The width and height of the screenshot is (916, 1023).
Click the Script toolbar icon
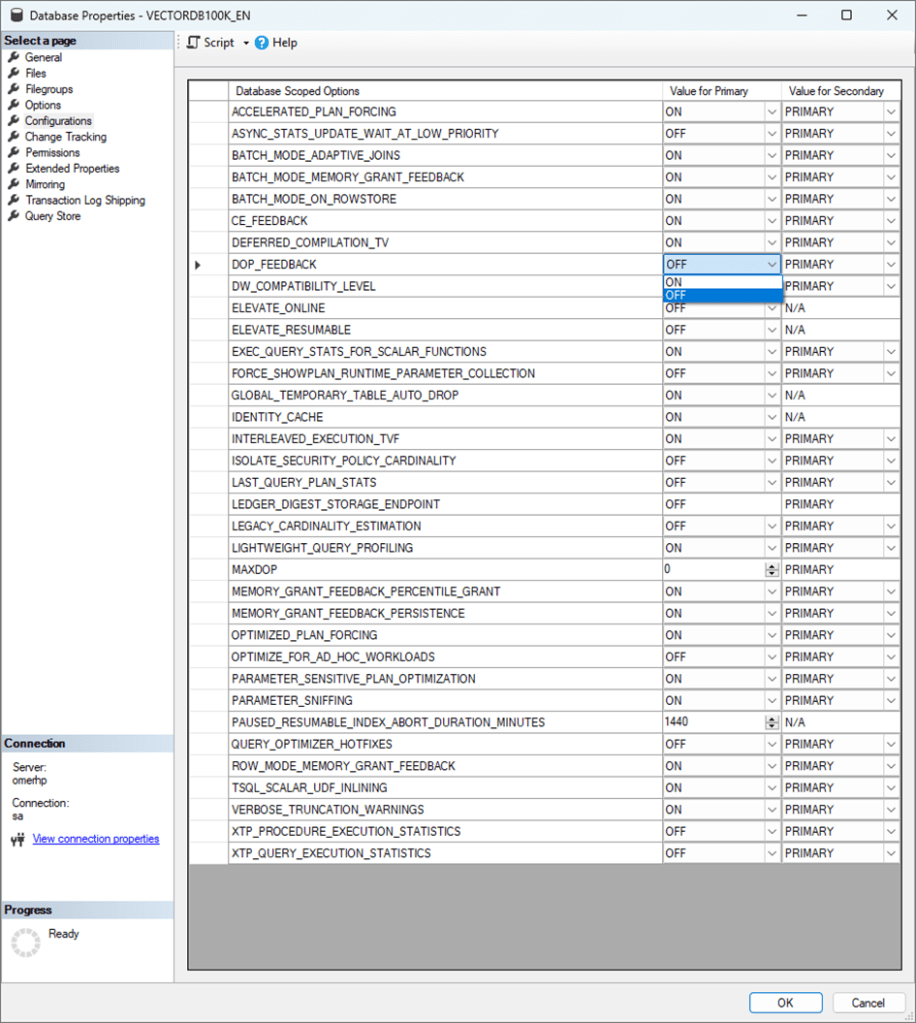[x=194, y=43]
